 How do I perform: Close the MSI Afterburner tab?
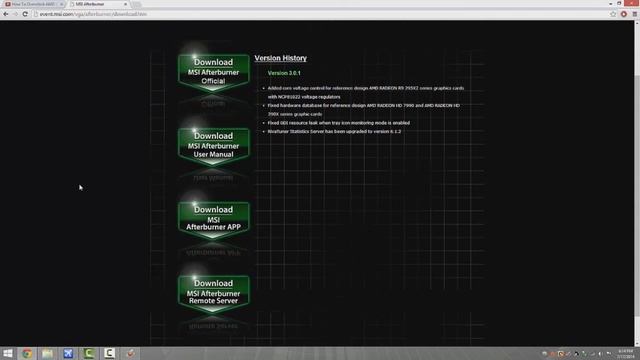(125, 4)
